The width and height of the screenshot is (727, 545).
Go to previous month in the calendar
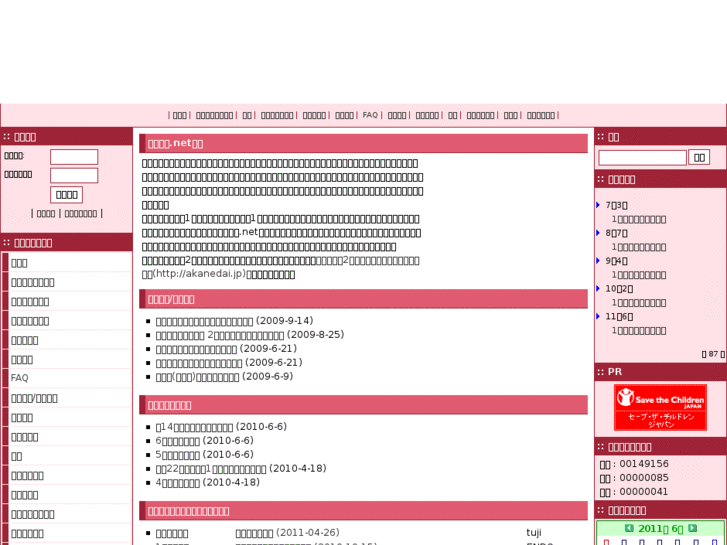[629, 528]
